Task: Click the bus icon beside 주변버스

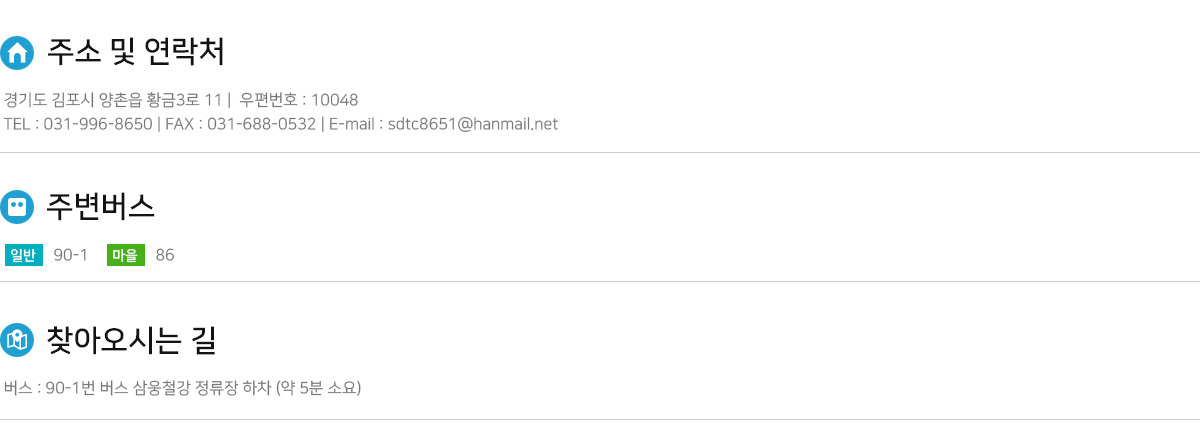Action: (x=17, y=207)
